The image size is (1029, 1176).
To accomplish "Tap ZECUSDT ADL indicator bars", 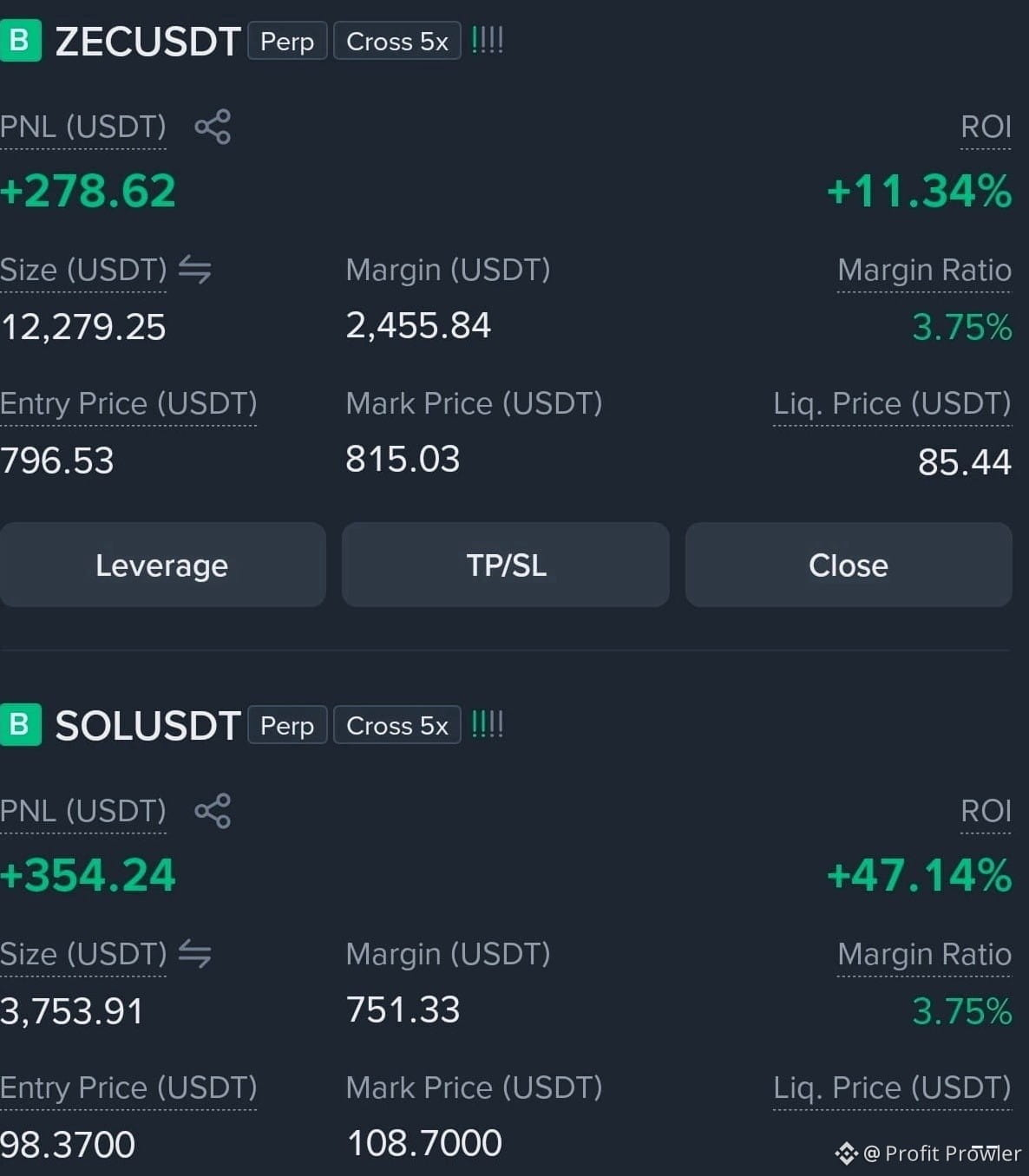I will [488, 41].
